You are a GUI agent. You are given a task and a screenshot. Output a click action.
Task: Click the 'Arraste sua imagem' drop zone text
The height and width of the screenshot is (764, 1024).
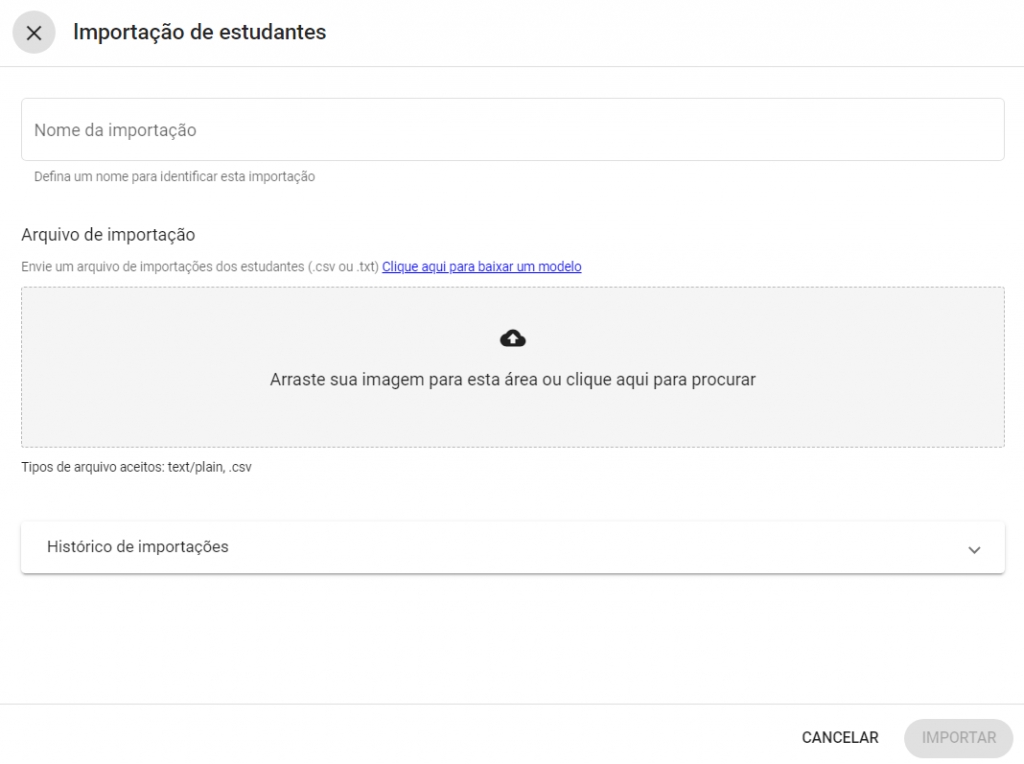pyautogui.click(x=400, y=380)
